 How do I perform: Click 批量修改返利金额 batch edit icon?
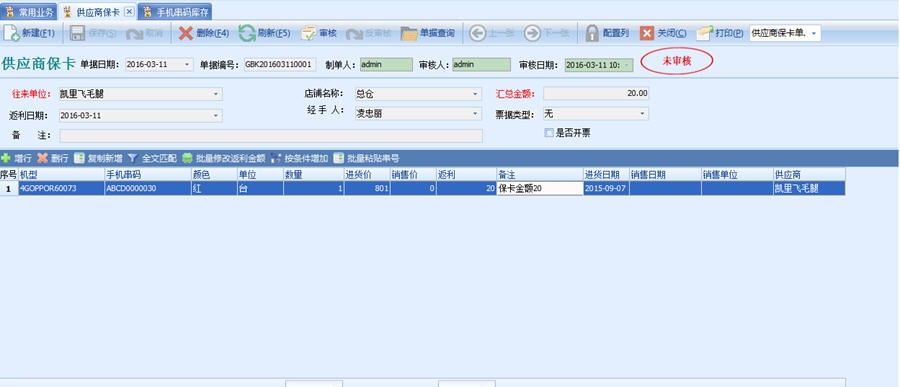click(x=187, y=158)
